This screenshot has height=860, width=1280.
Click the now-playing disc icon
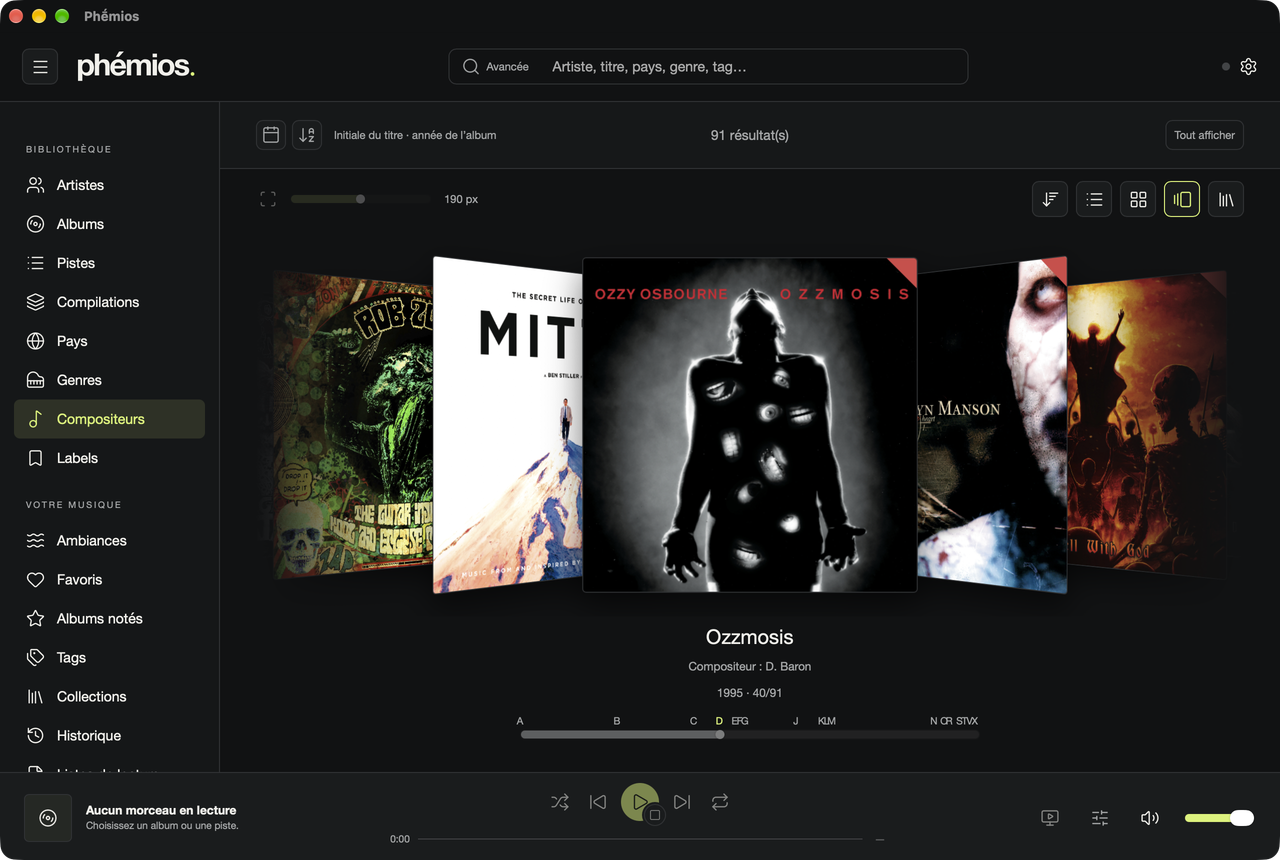(x=48, y=818)
